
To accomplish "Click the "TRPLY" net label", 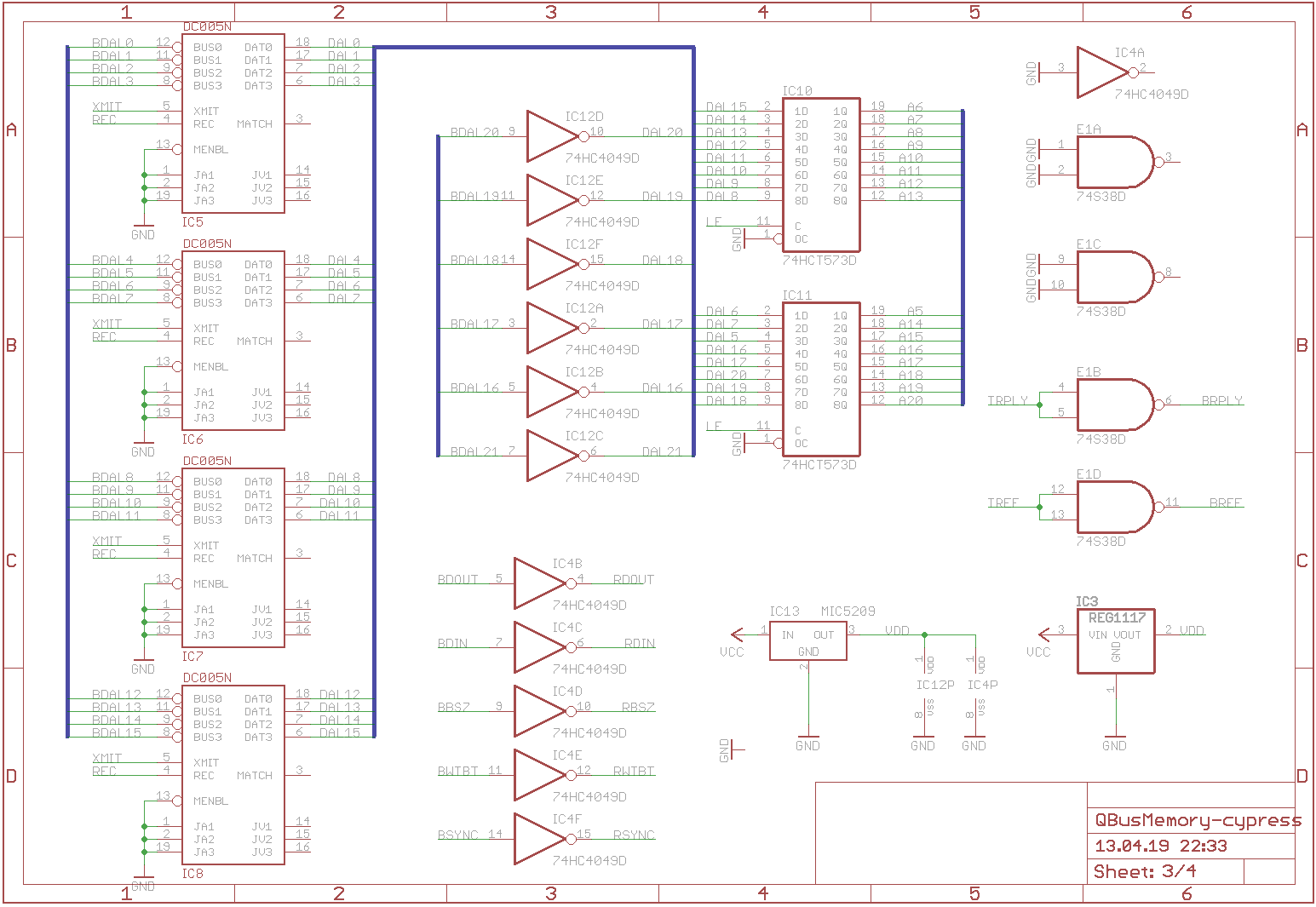I will click(x=1008, y=400).
